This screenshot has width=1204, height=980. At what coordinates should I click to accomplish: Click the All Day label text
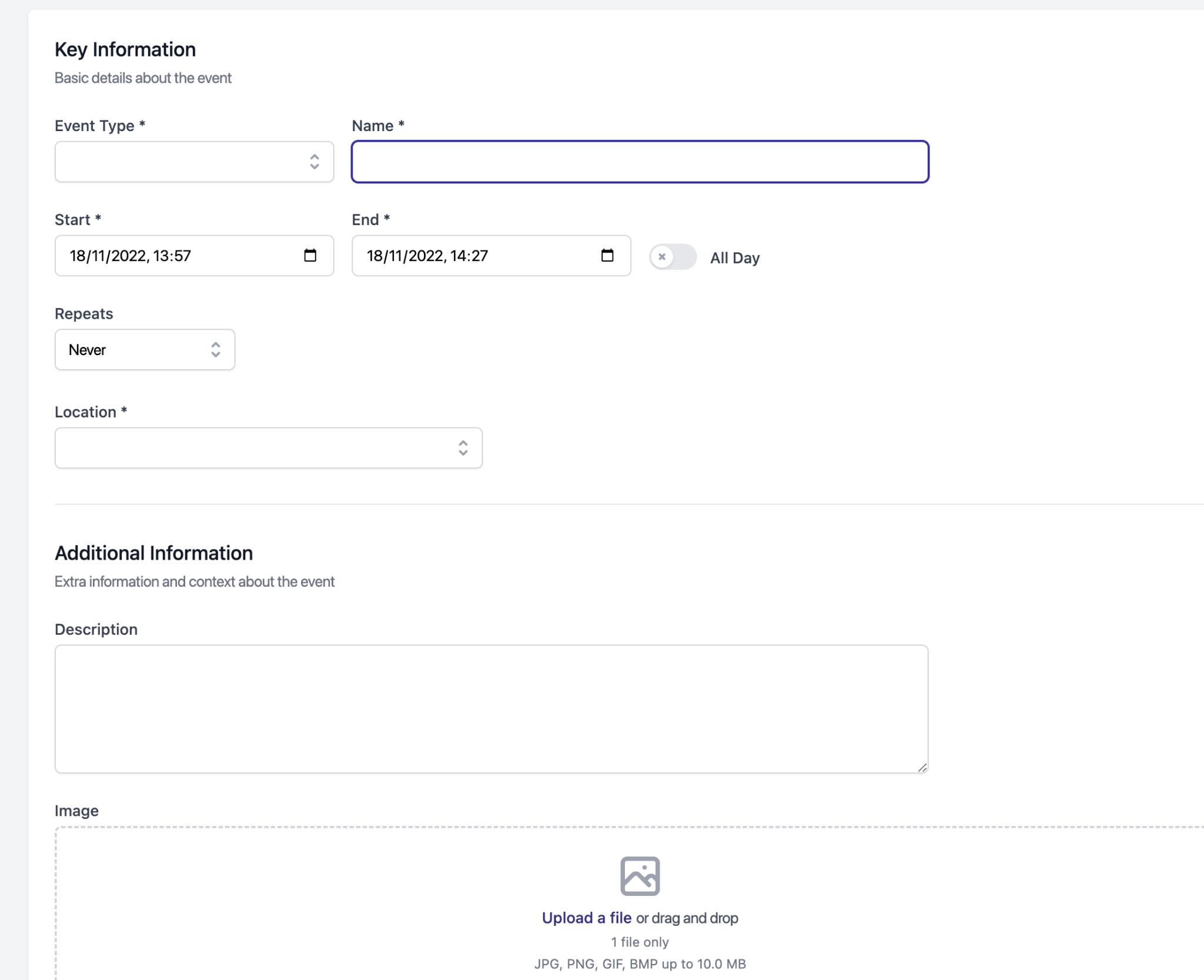[x=734, y=258]
